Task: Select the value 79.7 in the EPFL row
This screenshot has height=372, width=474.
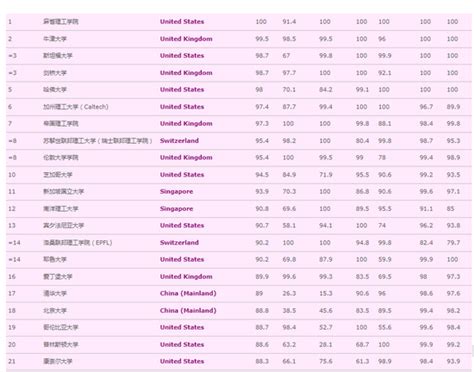Action: coord(453,243)
